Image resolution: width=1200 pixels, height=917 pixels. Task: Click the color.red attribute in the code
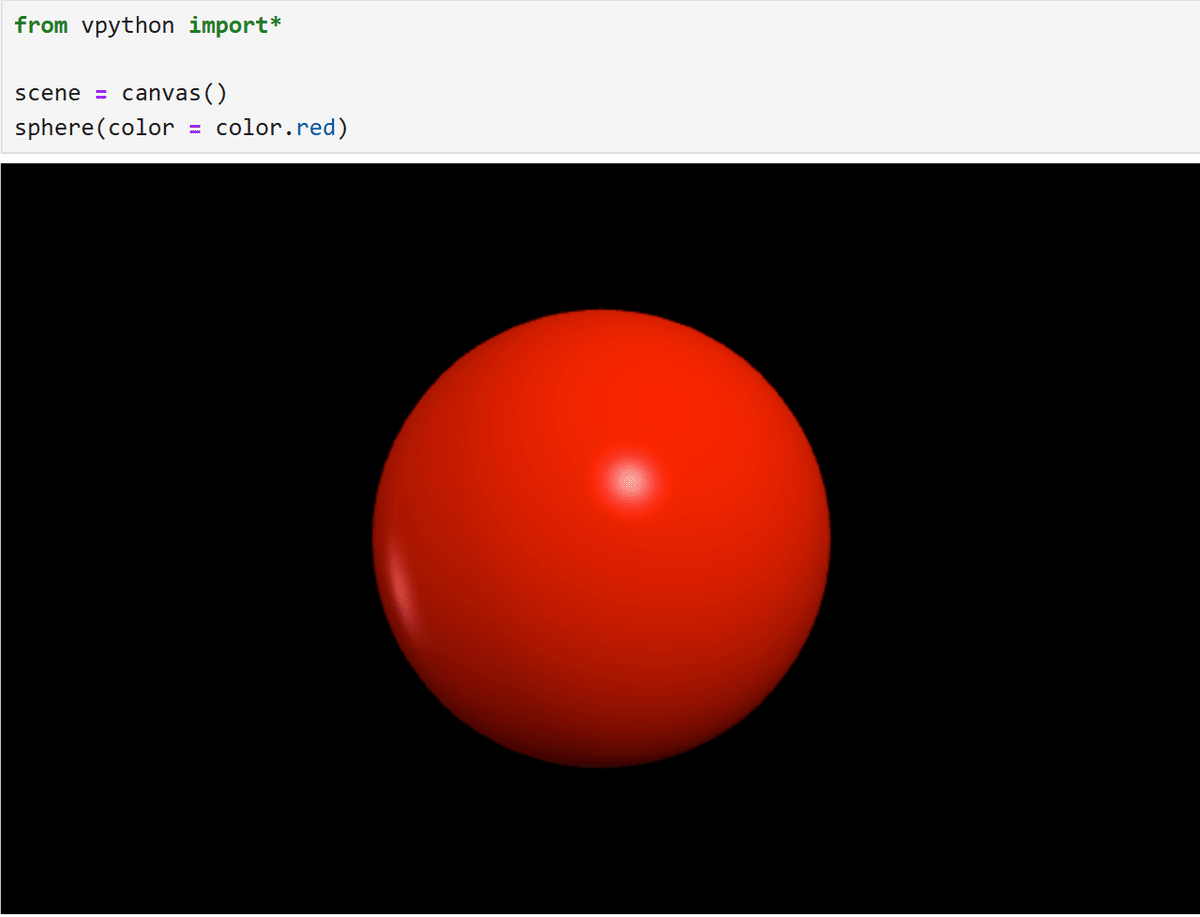click(x=275, y=127)
